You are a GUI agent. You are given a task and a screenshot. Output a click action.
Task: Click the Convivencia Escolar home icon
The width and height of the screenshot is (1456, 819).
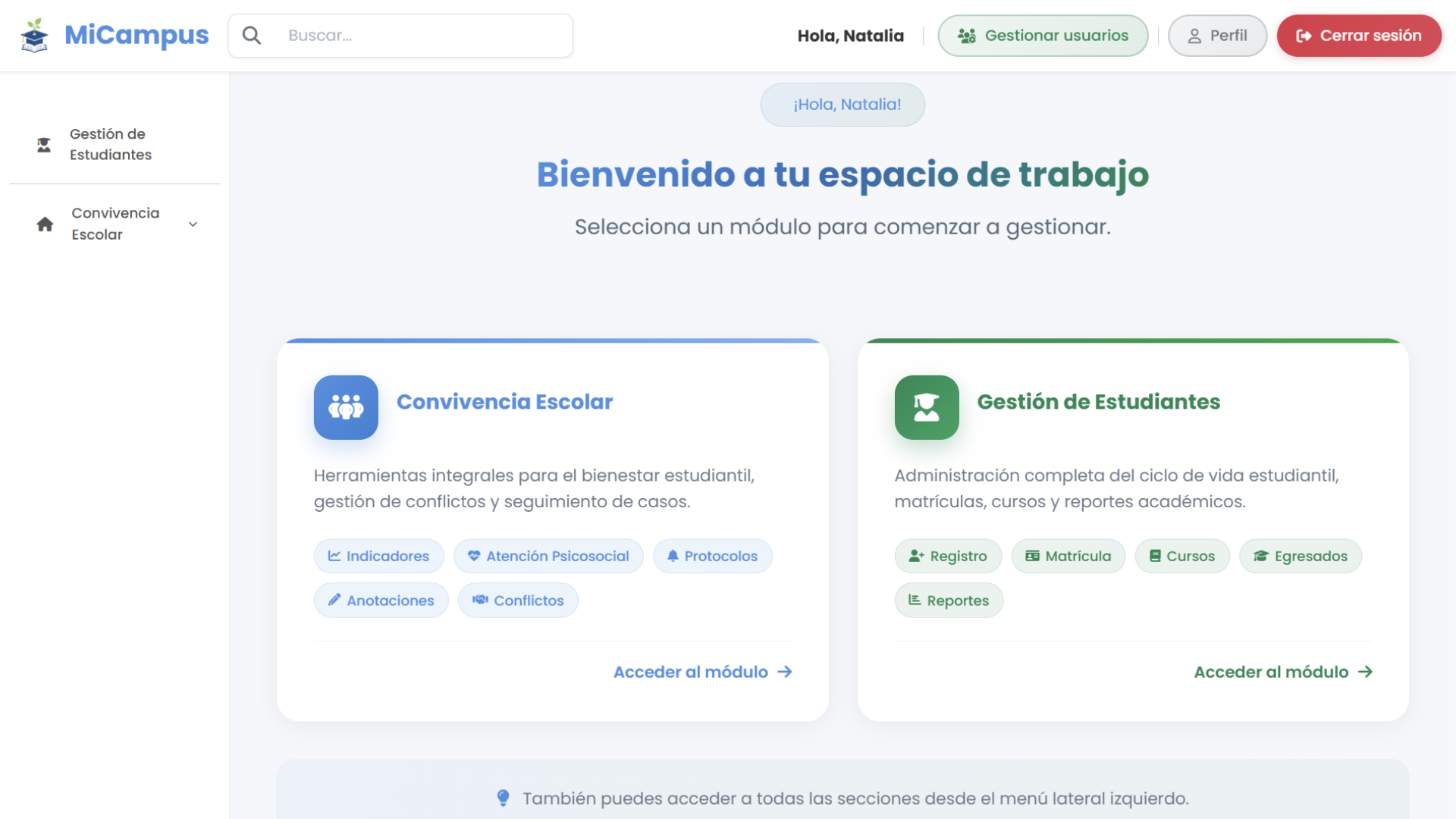tap(43, 224)
